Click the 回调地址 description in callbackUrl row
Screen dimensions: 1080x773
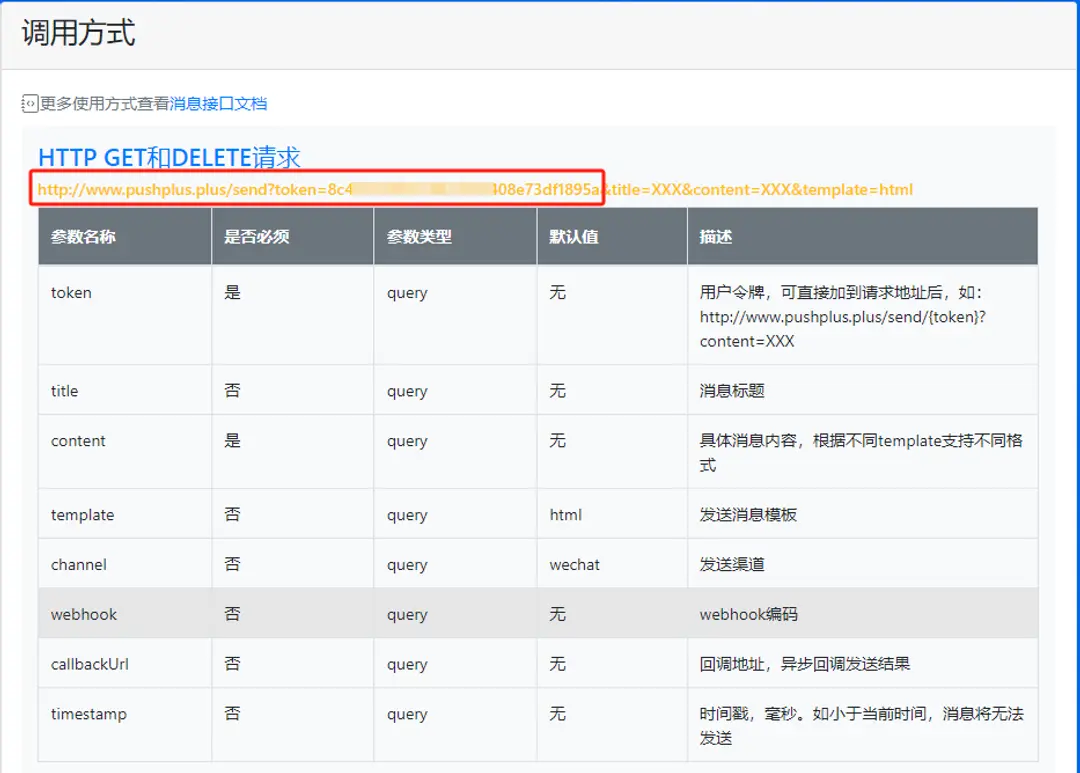863,663
